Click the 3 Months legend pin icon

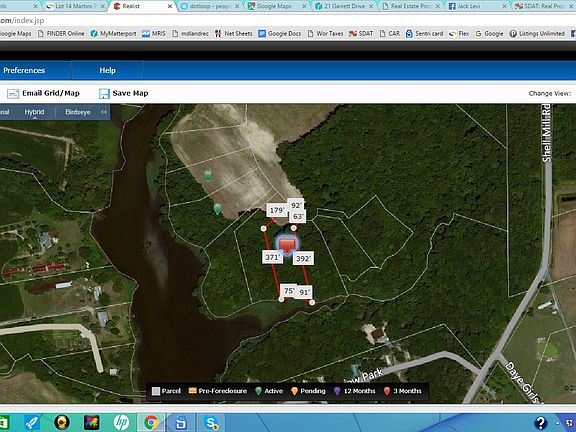pos(387,391)
